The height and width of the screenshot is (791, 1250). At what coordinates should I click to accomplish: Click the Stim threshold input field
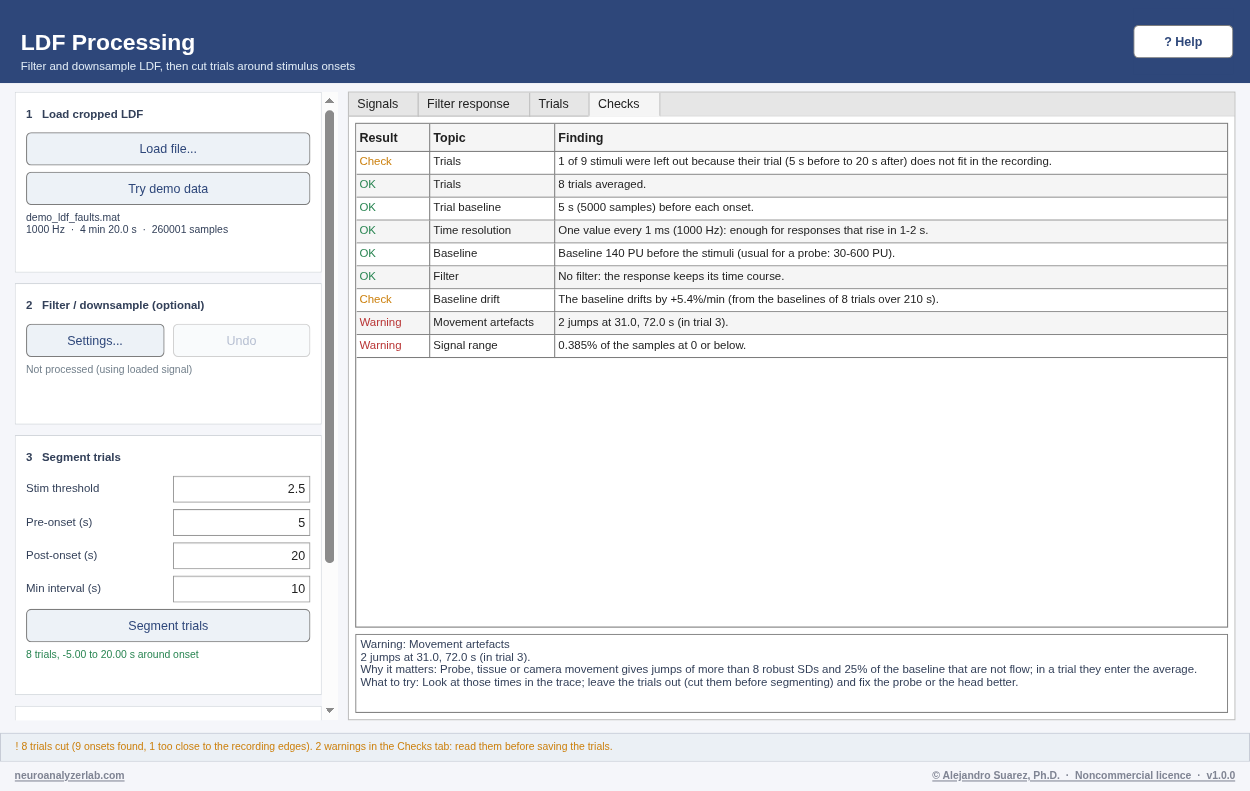(x=241, y=489)
